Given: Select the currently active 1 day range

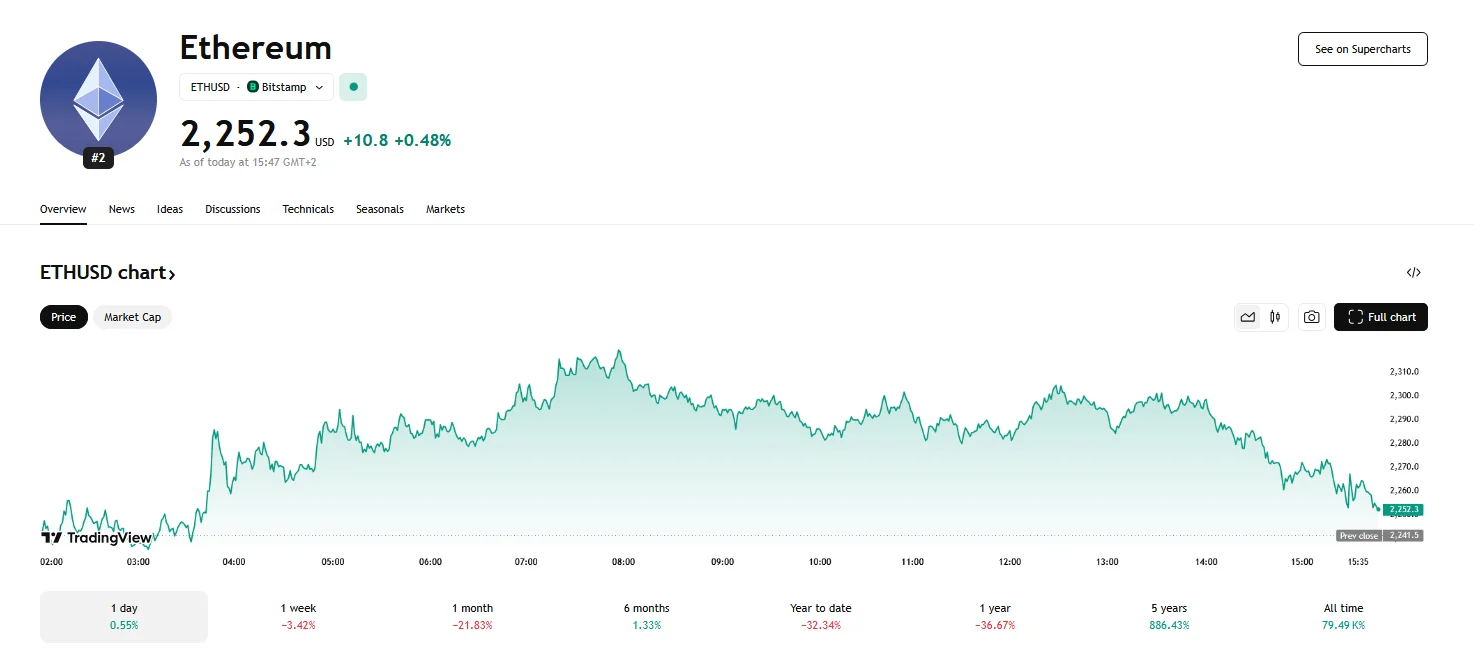Looking at the screenshot, I should 123,616.
